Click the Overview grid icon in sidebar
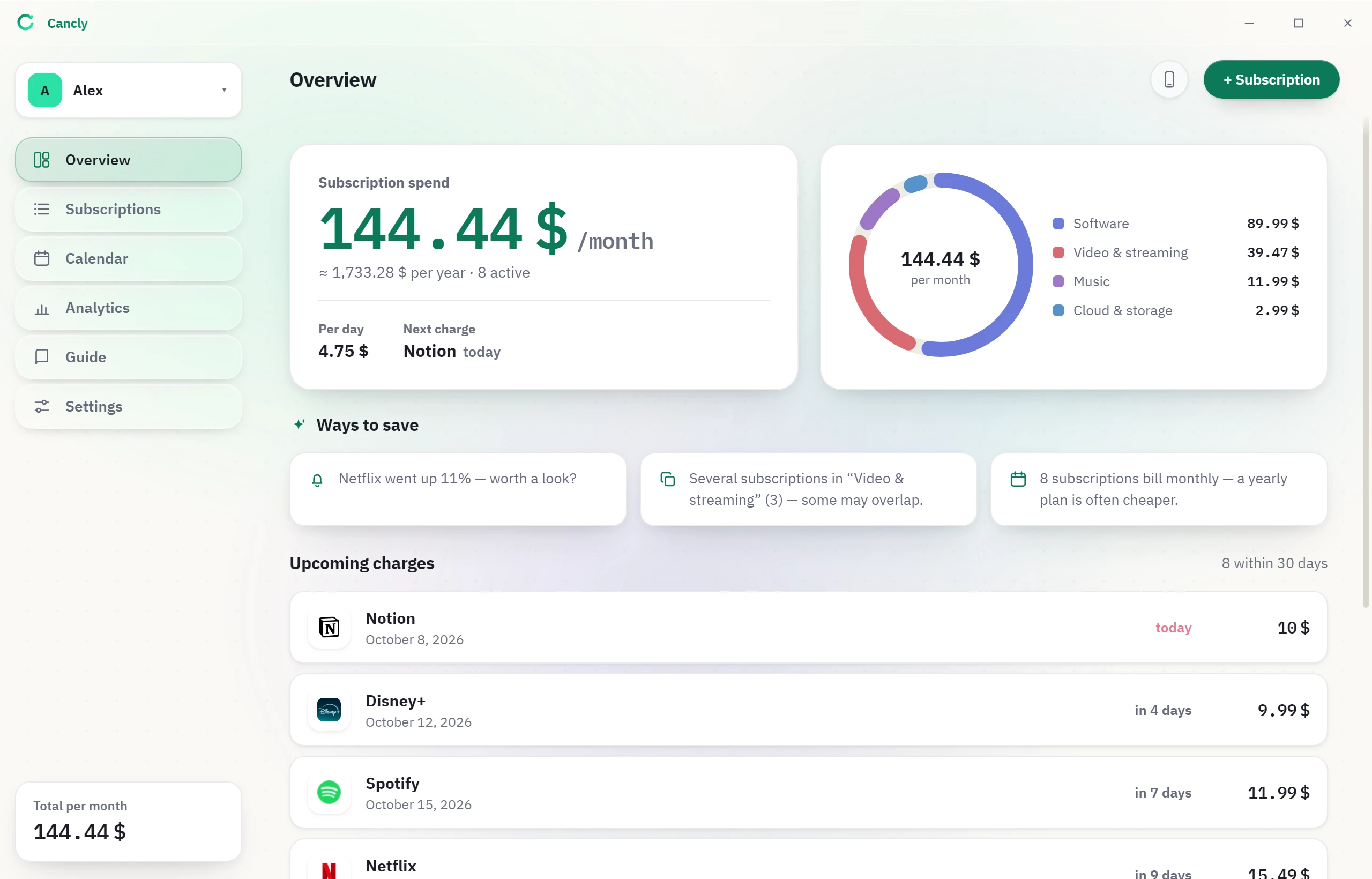Screen dimensions: 1372x879 pos(42,160)
